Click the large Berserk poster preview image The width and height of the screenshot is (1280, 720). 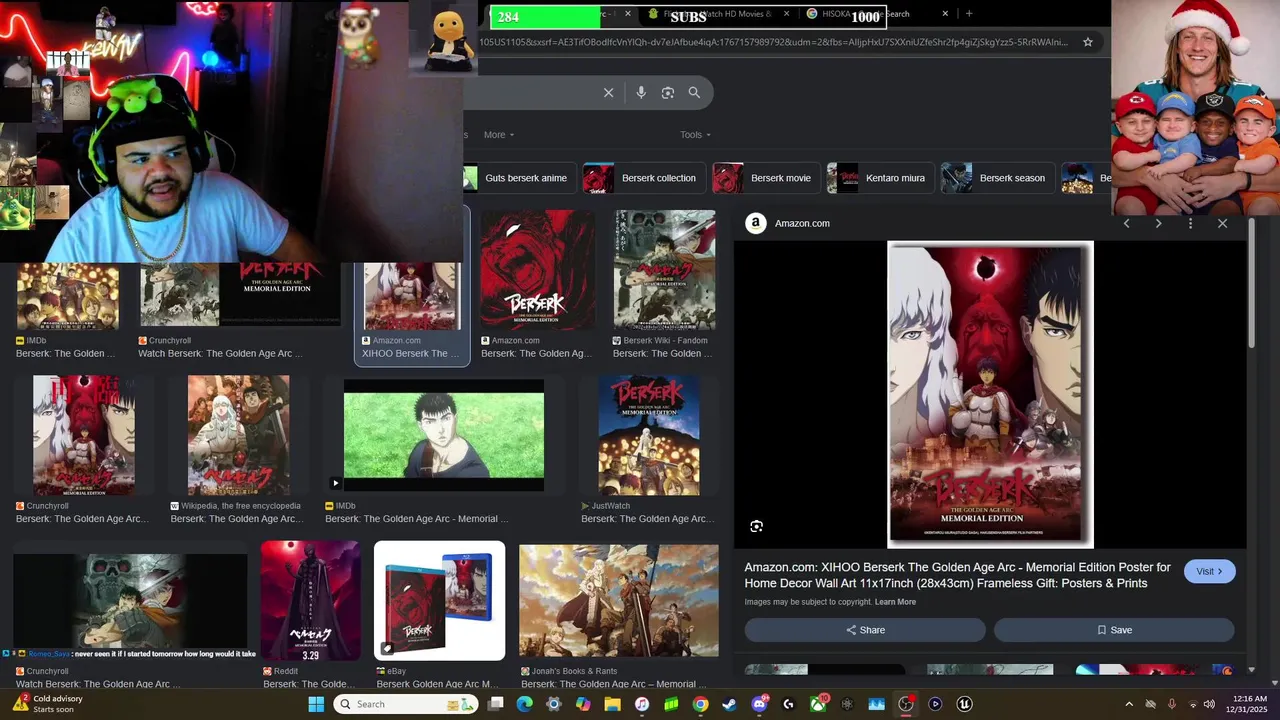pos(990,394)
